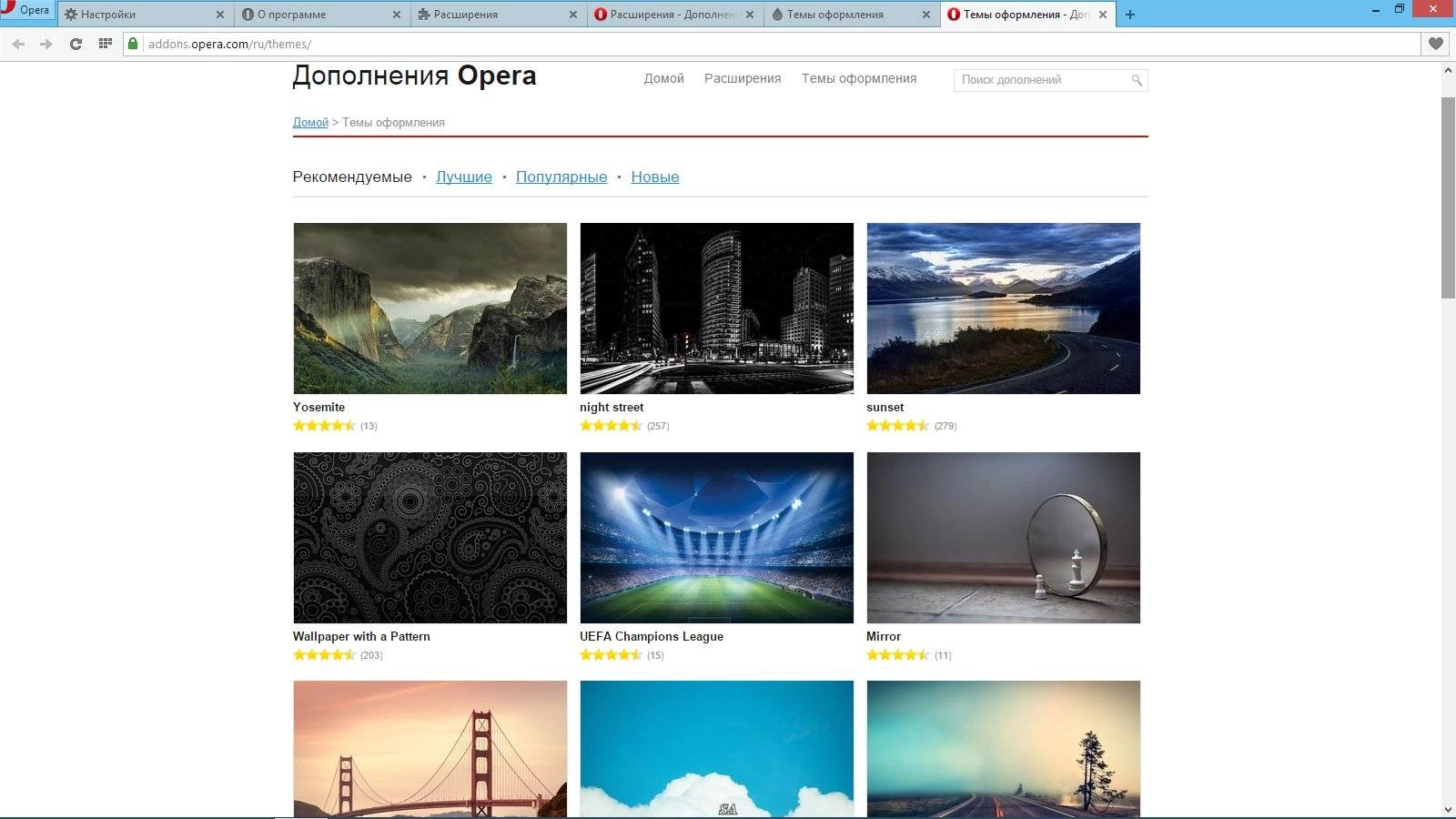Go forward with the forward arrow
The width and height of the screenshot is (1456, 819).
tap(46, 44)
